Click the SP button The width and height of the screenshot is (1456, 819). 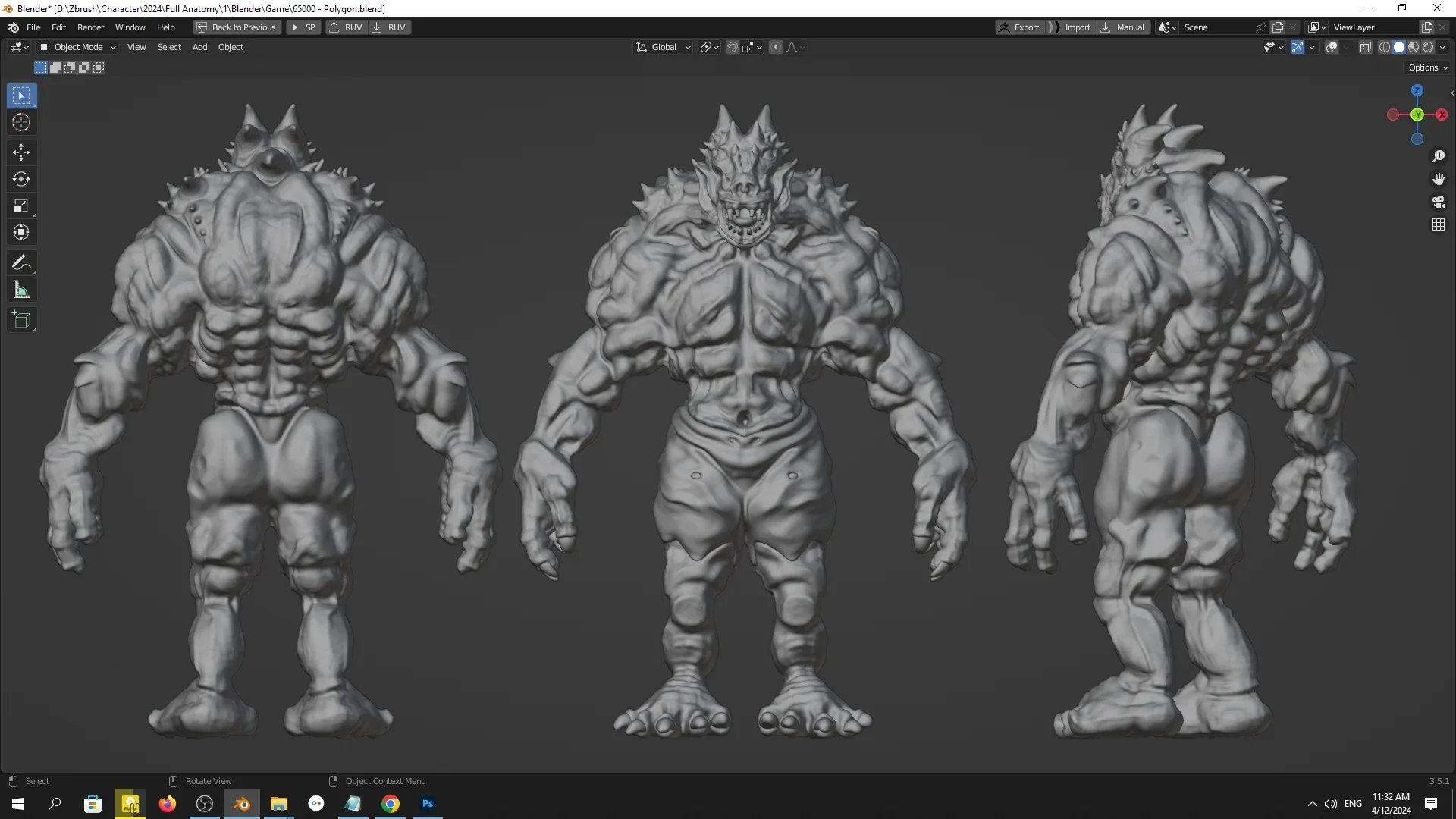pyautogui.click(x=303, y=27)
